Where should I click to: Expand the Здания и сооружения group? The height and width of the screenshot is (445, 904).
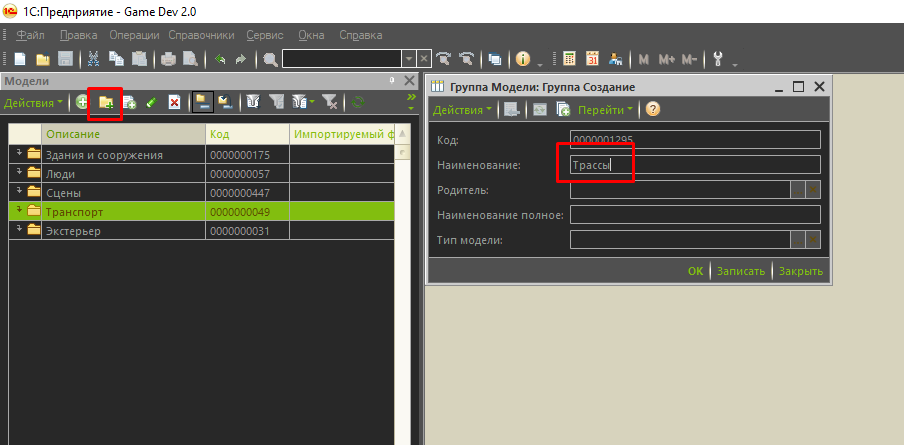coord(18,153)
